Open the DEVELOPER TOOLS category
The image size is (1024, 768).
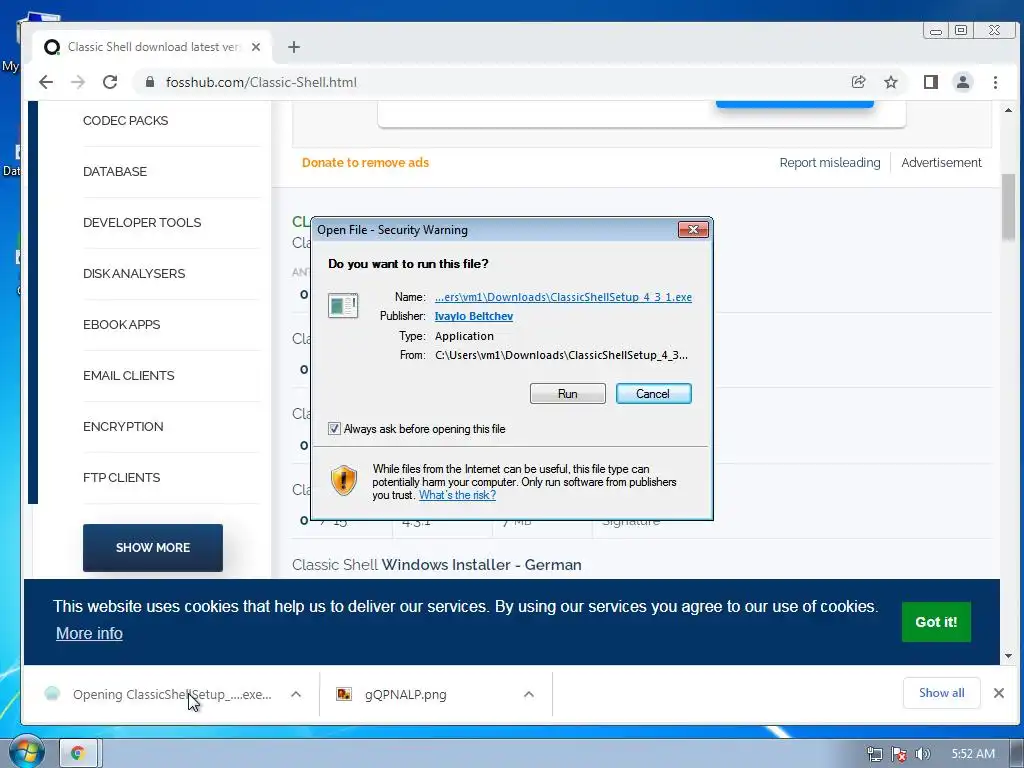click(x=142, y=223)
